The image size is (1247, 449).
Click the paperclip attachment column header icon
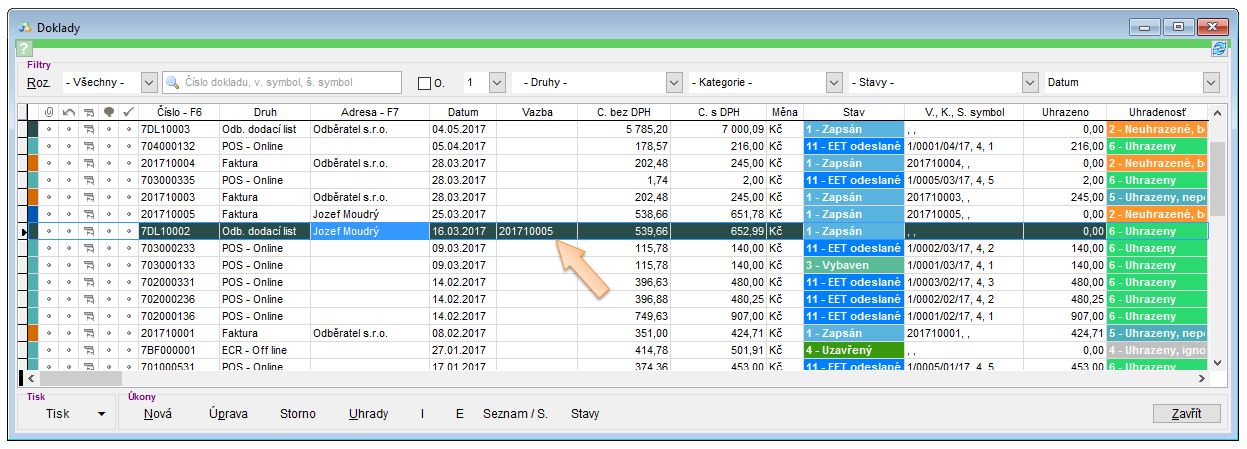[49, 112]
